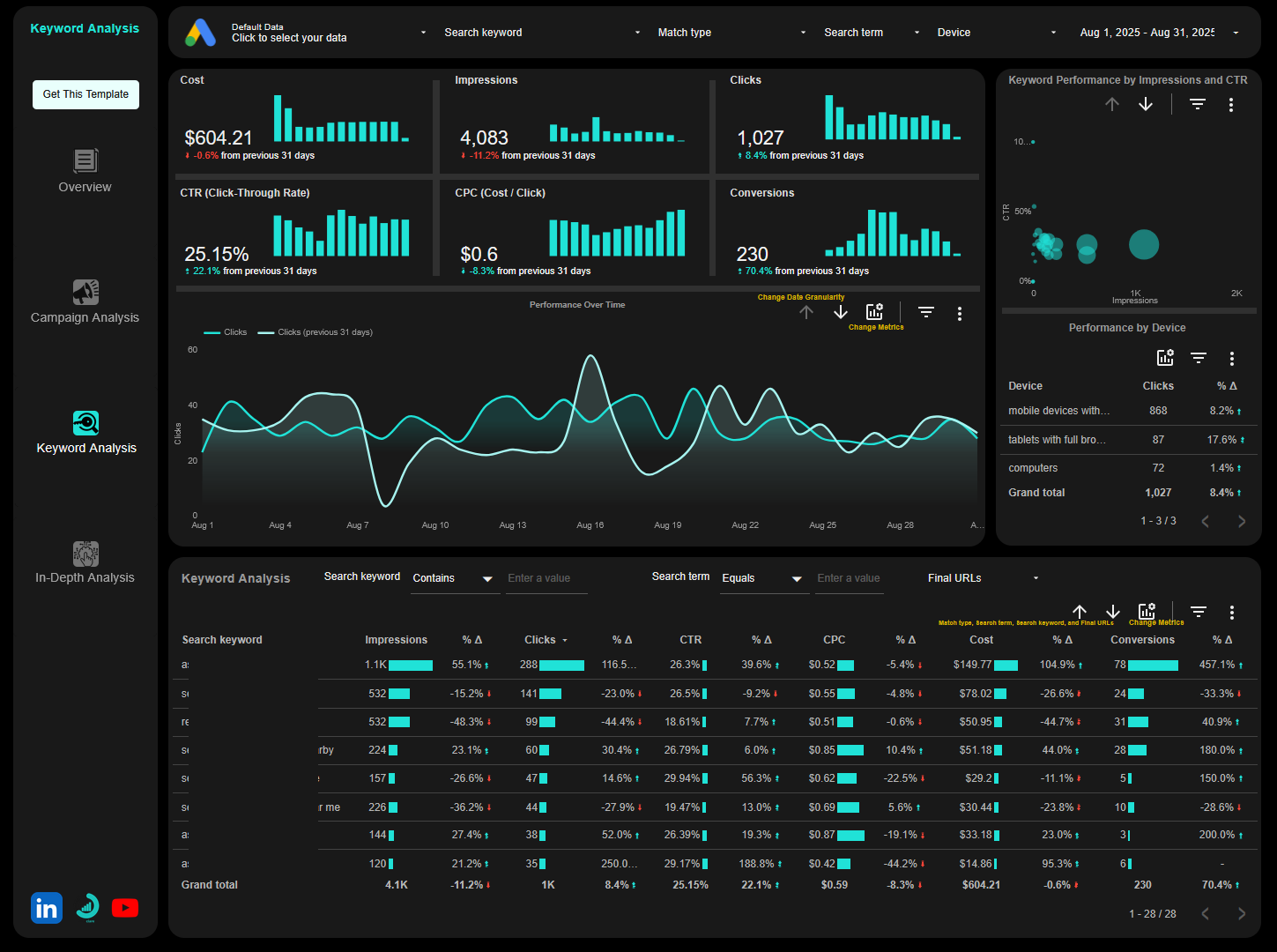The image size is (1277, 952).
Task: Select the Overview icon in the sidebar
Action: click(x=85, y=161)
